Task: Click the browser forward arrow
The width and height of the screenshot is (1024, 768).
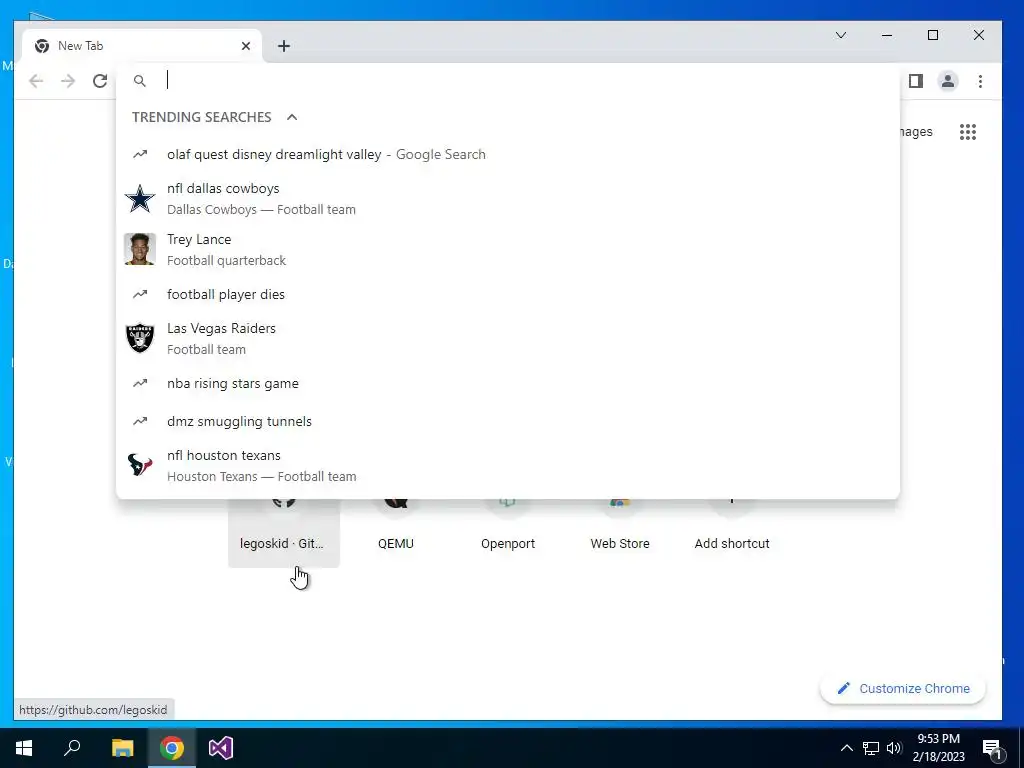Action: tap(68, 81)
